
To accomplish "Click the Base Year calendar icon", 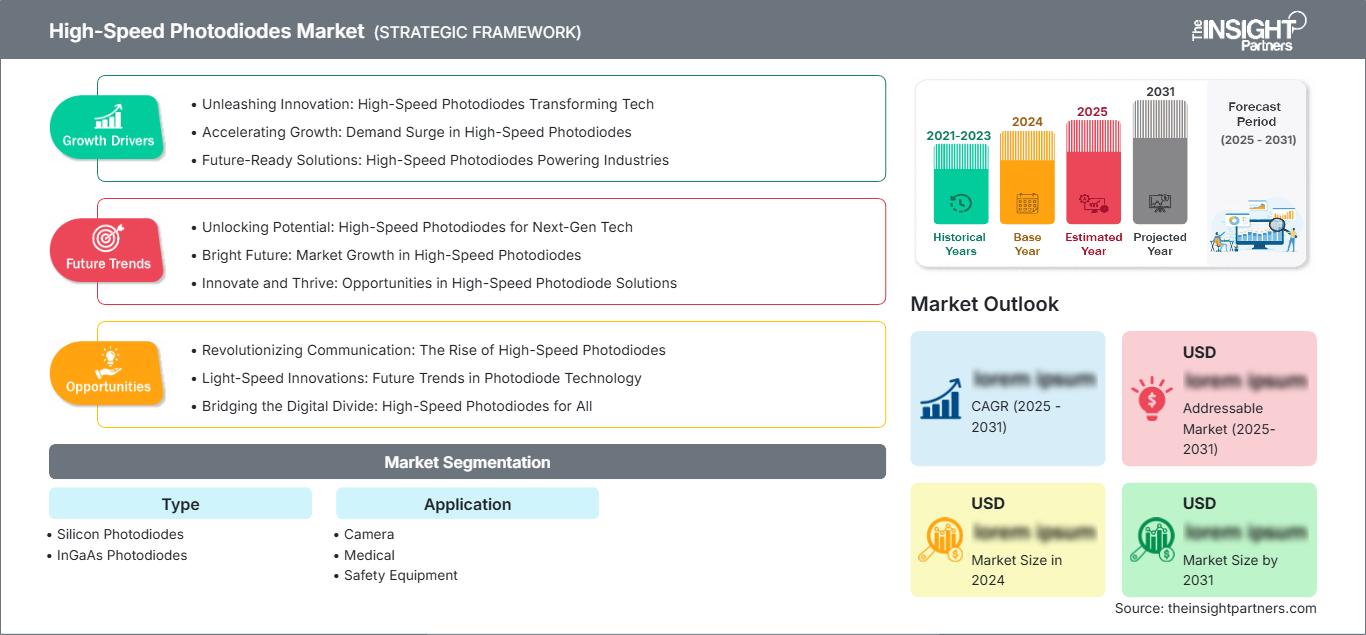I will point(1027,204).
